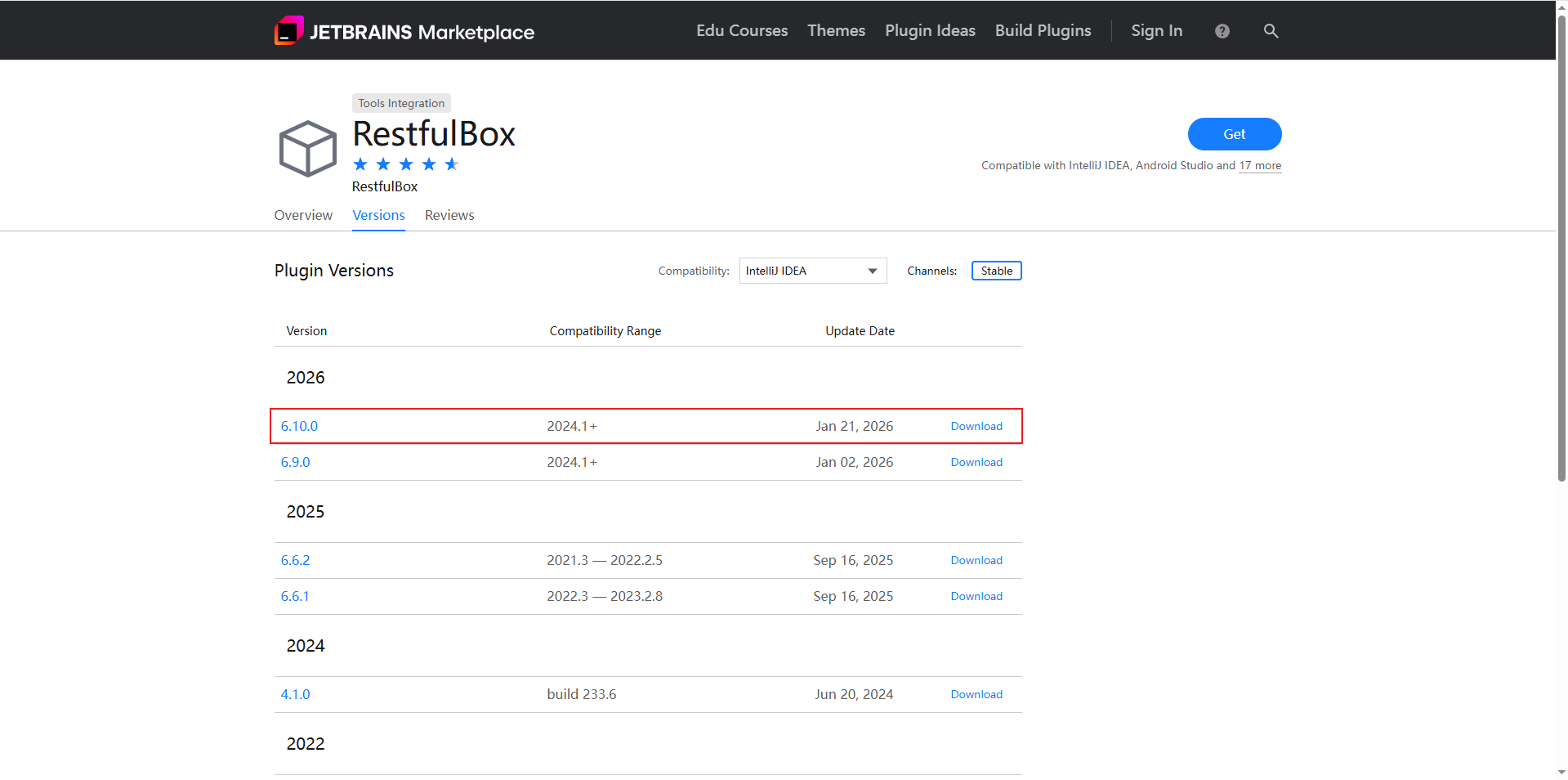Click the Jan 21, 2026 update date

855,426
